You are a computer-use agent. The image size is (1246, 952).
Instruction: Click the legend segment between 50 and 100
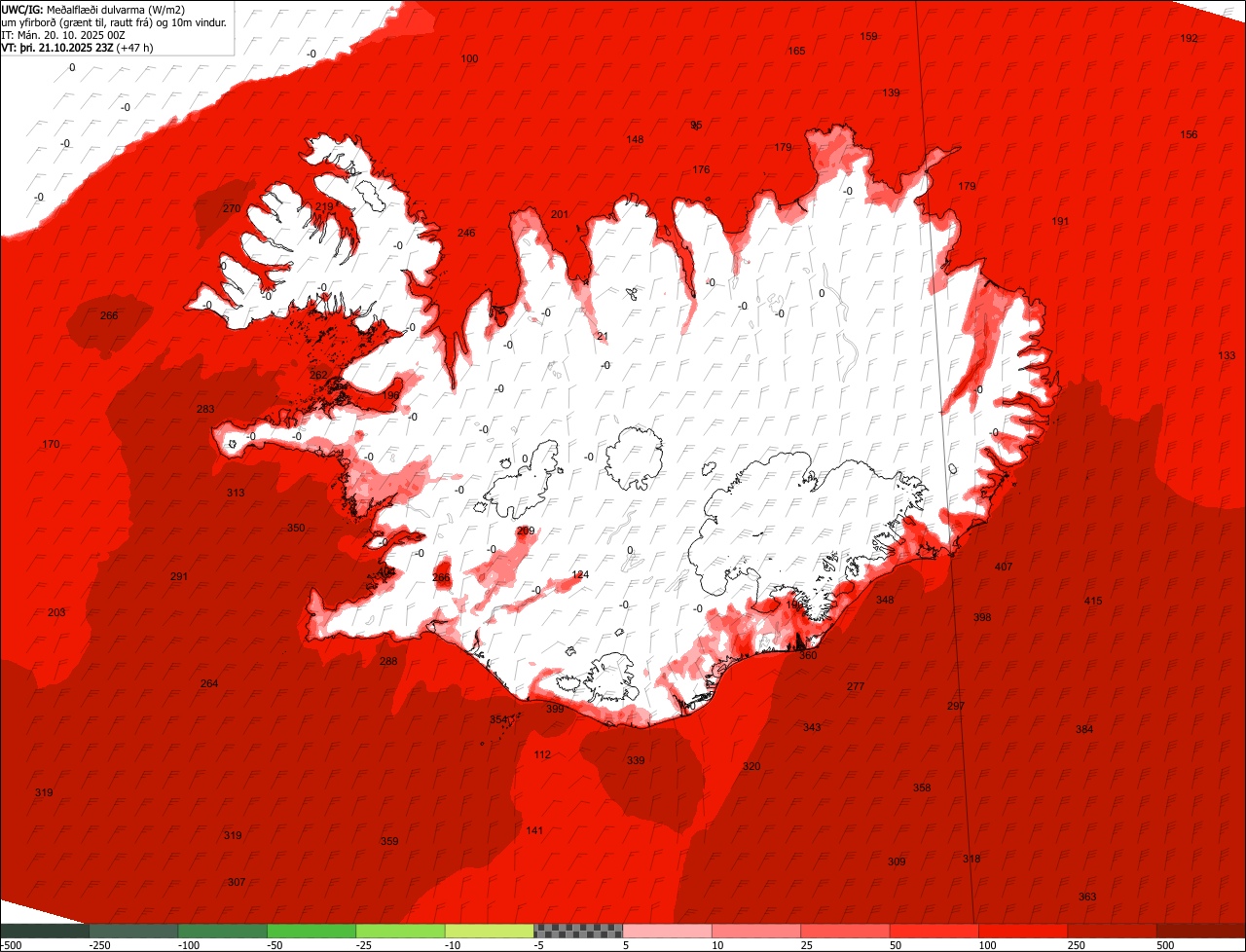point(934,931)
